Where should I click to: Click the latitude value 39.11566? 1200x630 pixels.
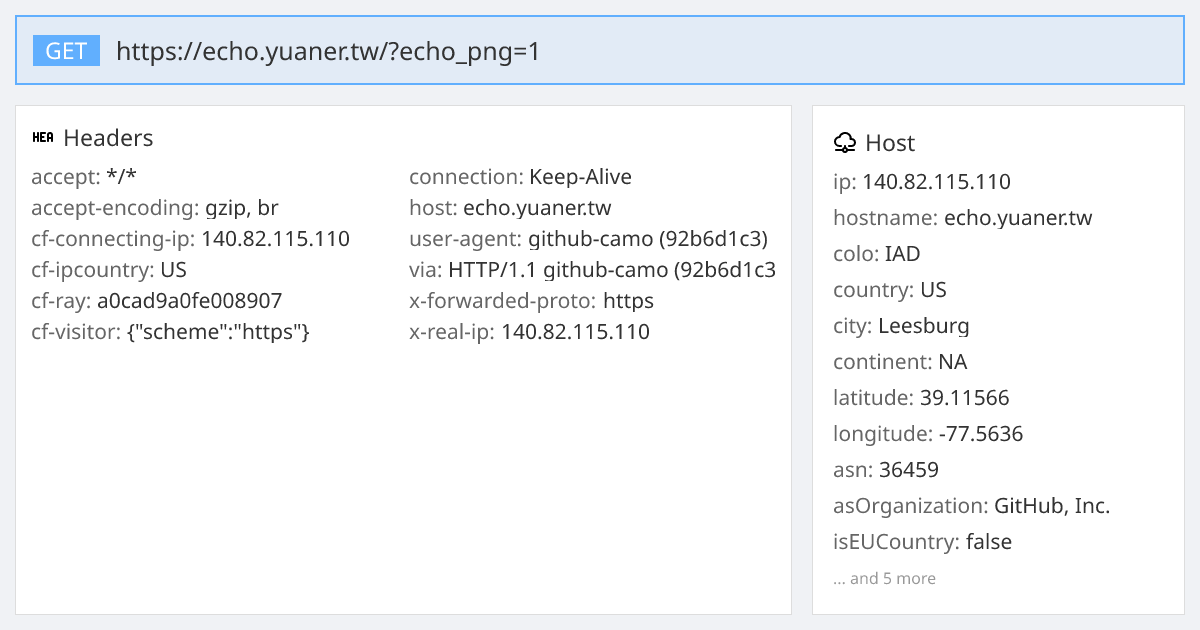964,398
